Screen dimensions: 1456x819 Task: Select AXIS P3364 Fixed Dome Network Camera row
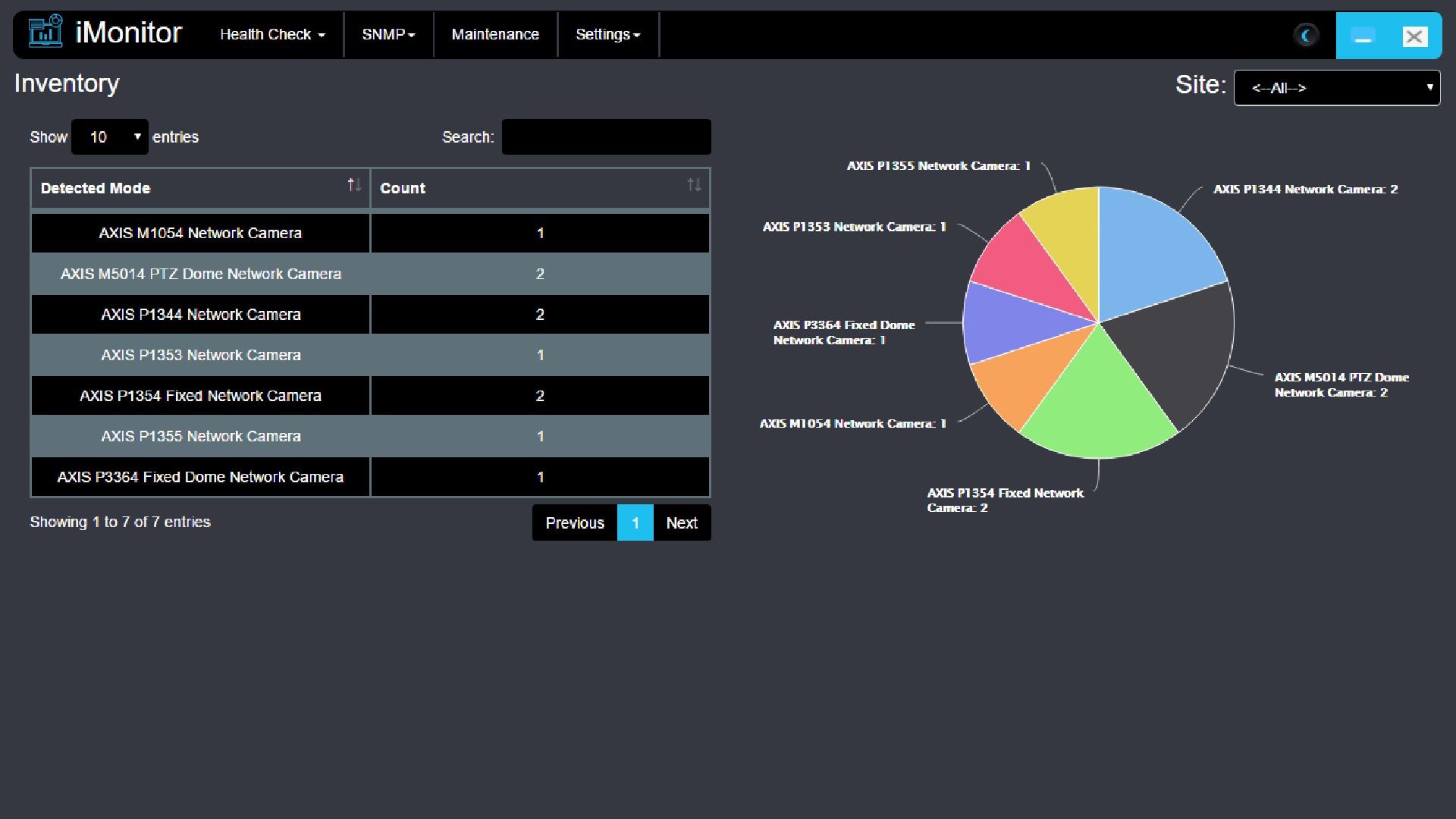coord(370,477)
